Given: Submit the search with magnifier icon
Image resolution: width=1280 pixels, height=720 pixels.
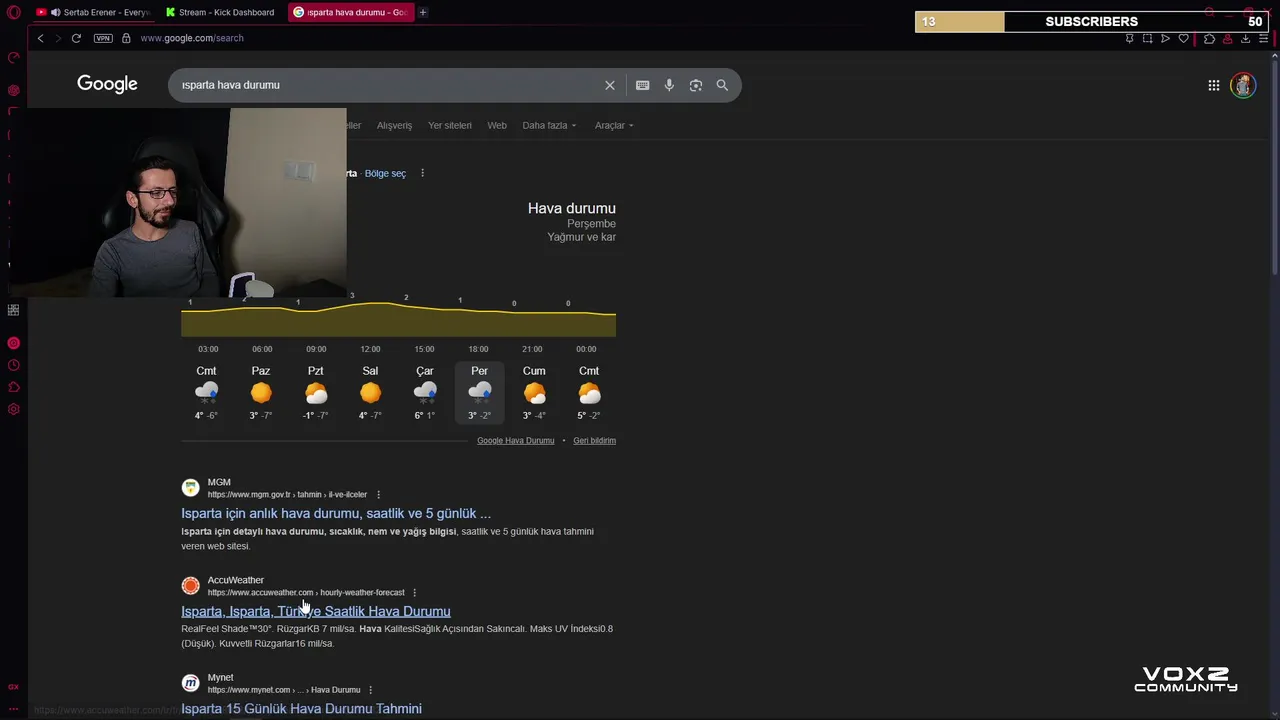Looking at the screenshot, I should click(722, 85).
